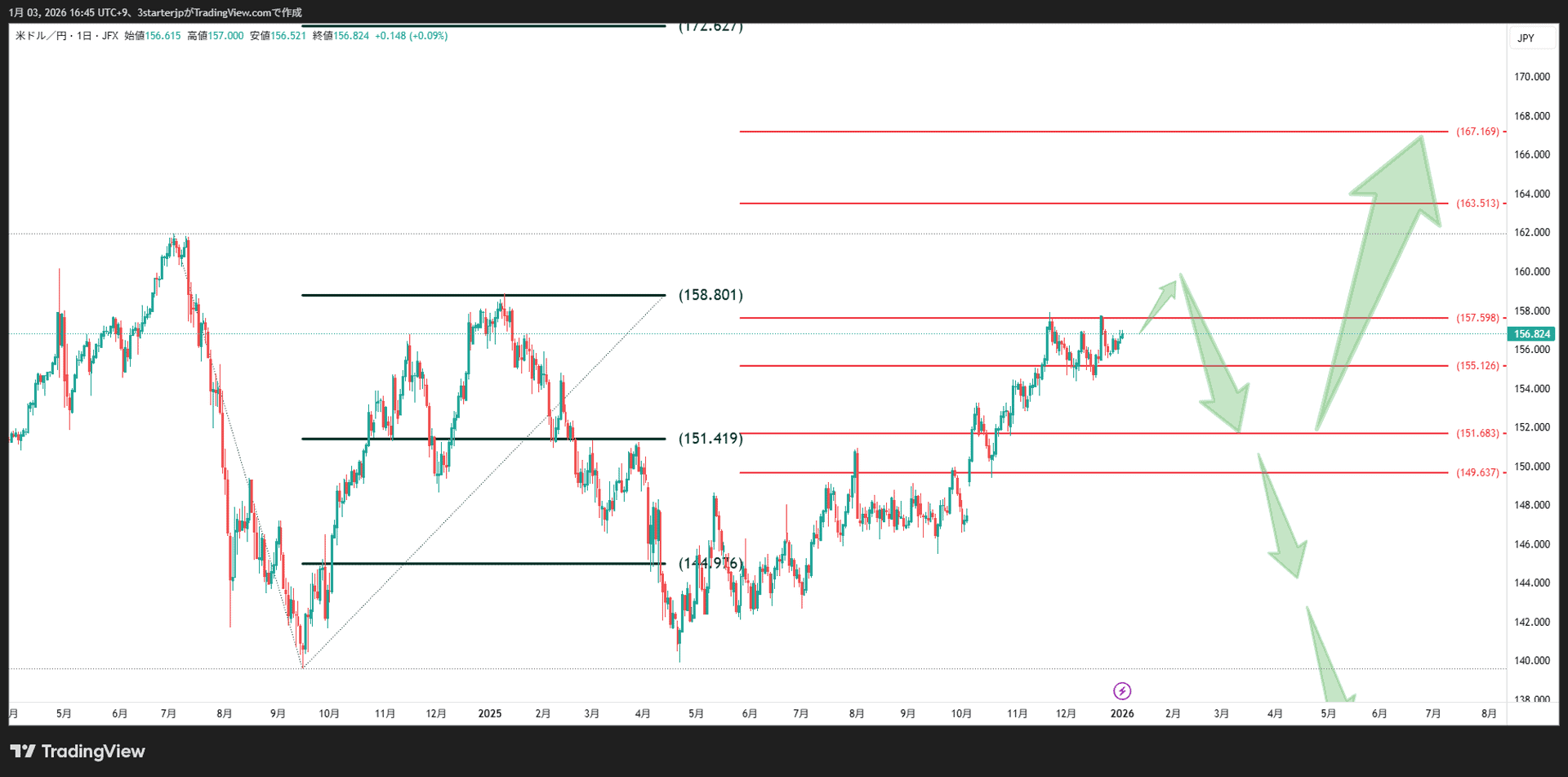Click the TradingView logo at bottom left

pos(78,752)
